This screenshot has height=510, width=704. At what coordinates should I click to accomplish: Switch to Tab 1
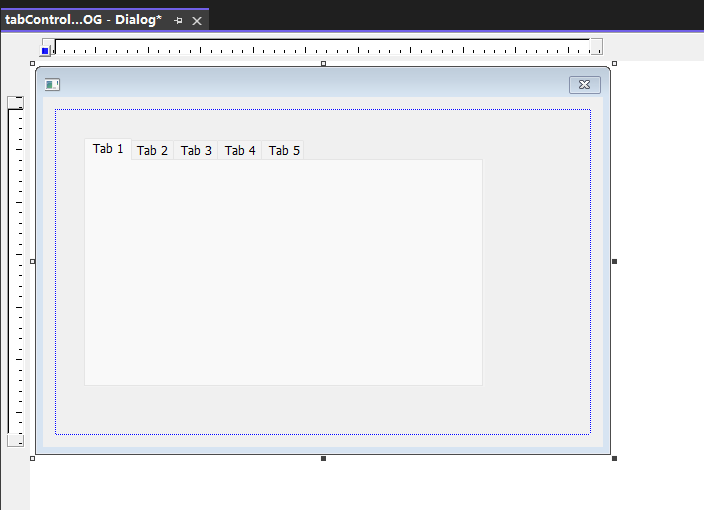point(108,149)
